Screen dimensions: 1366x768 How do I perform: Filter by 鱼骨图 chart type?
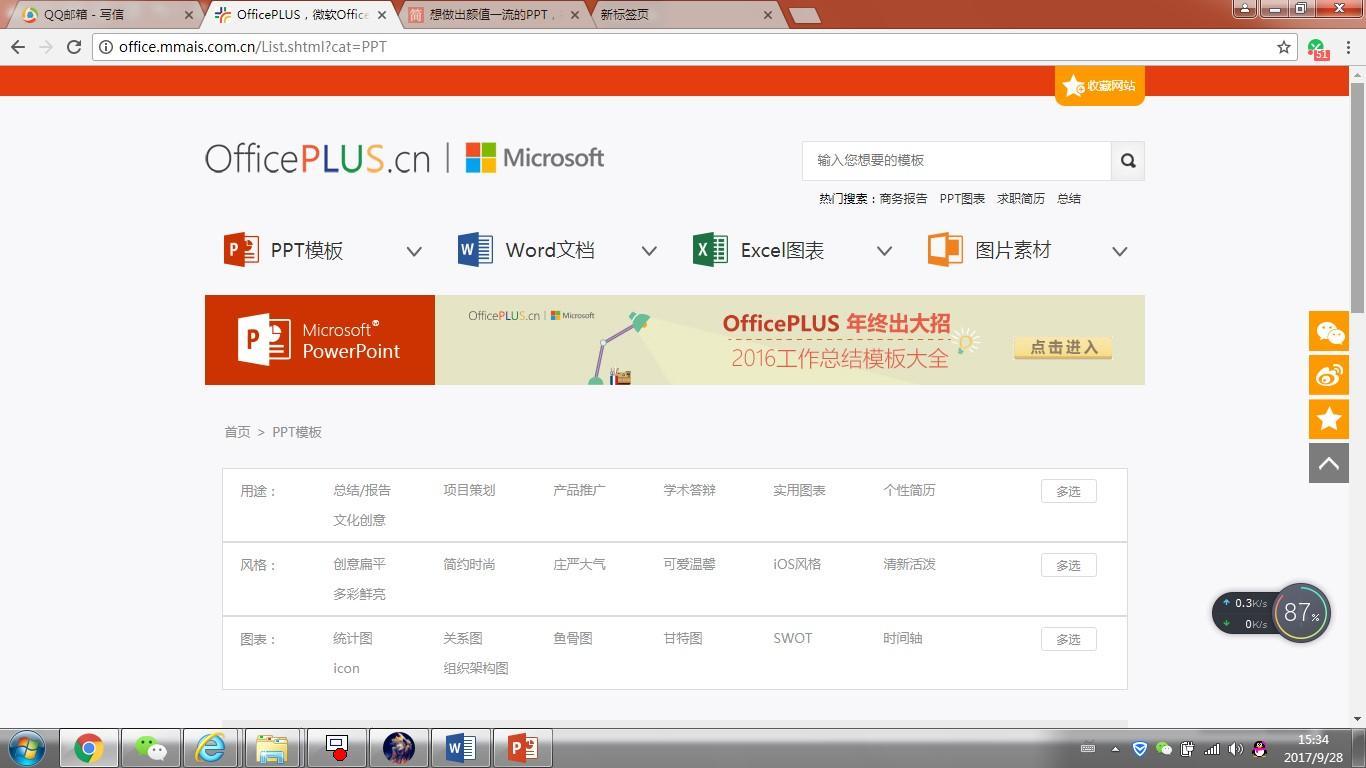tap(573, 638)
